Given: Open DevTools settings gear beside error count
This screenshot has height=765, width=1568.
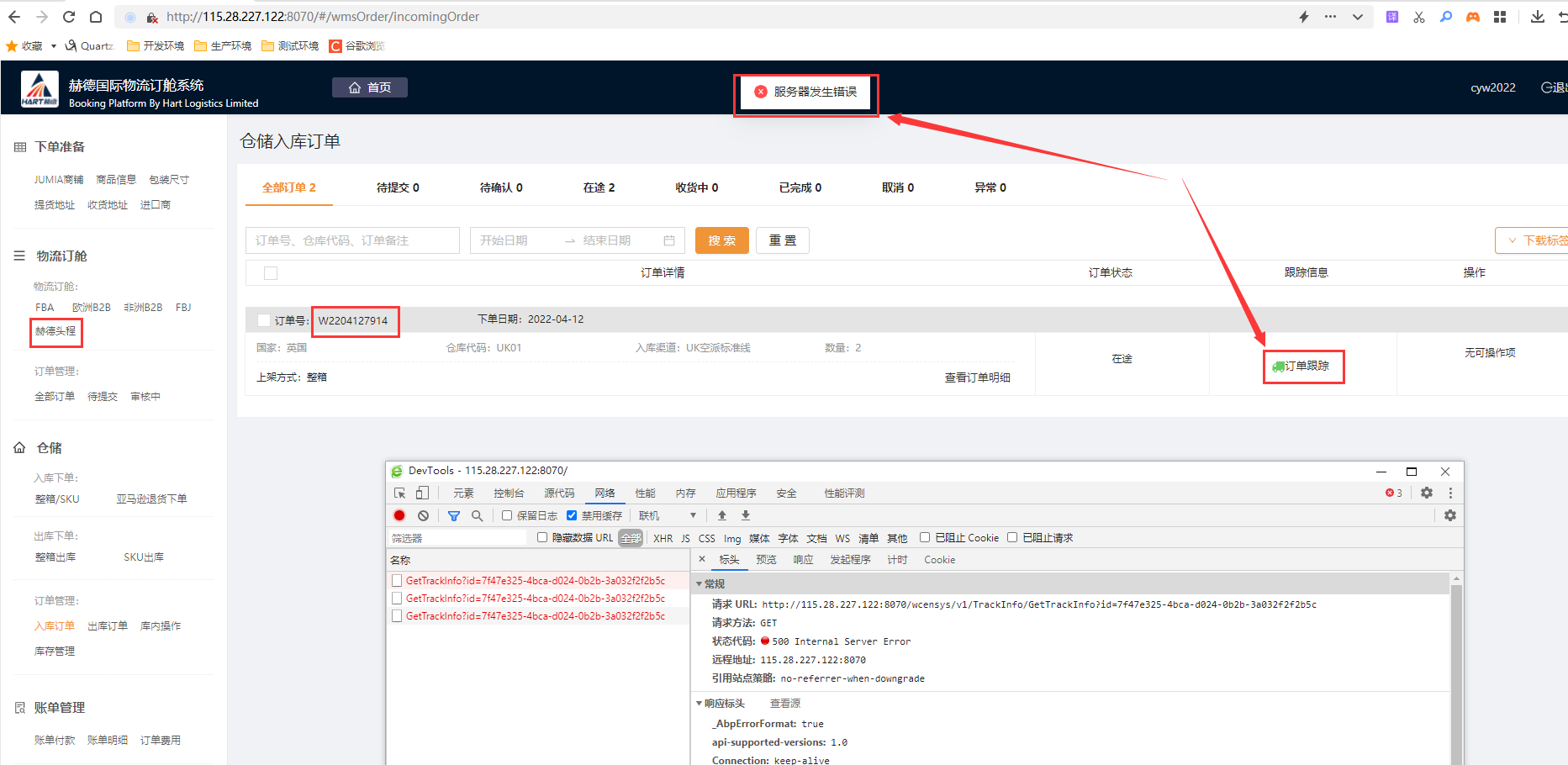Looking at the screenshot, I should 1427,493.
